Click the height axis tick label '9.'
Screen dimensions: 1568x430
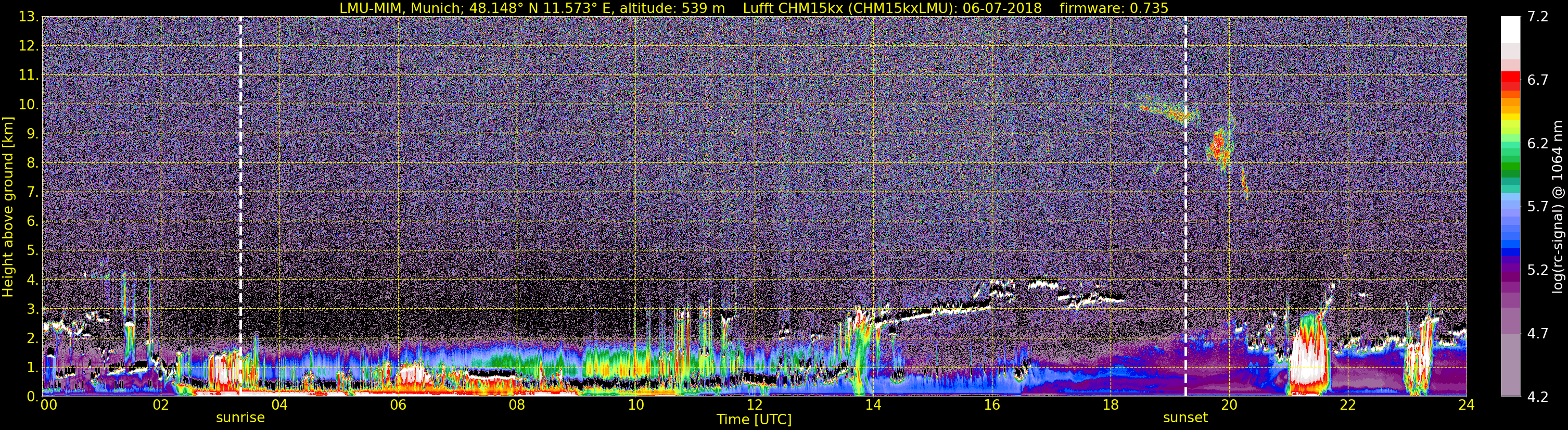click(x=32, y=134)
